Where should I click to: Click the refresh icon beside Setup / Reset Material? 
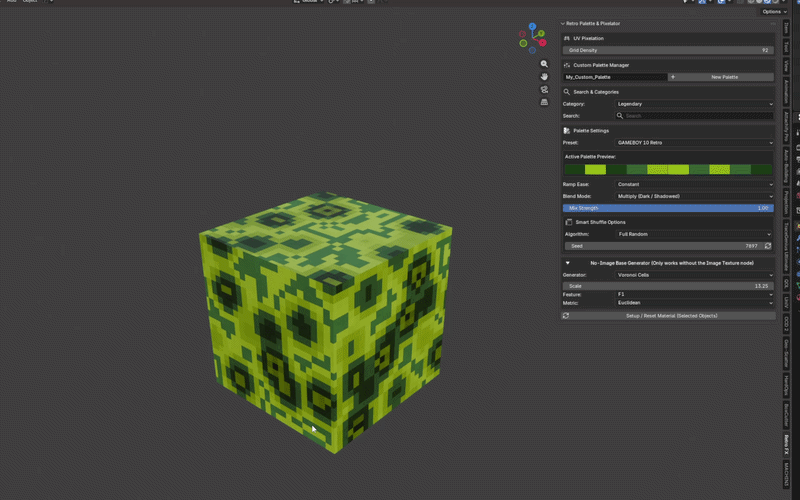(566, 316)
